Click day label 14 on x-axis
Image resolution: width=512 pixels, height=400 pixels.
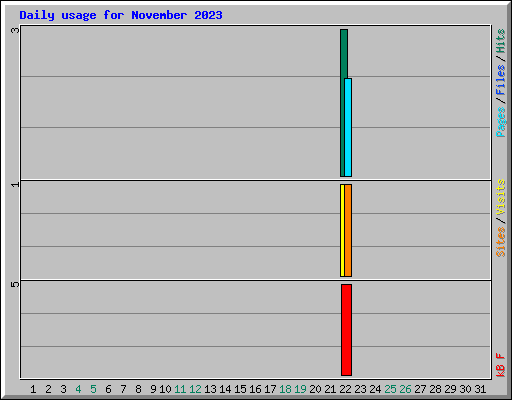[225, 389]
